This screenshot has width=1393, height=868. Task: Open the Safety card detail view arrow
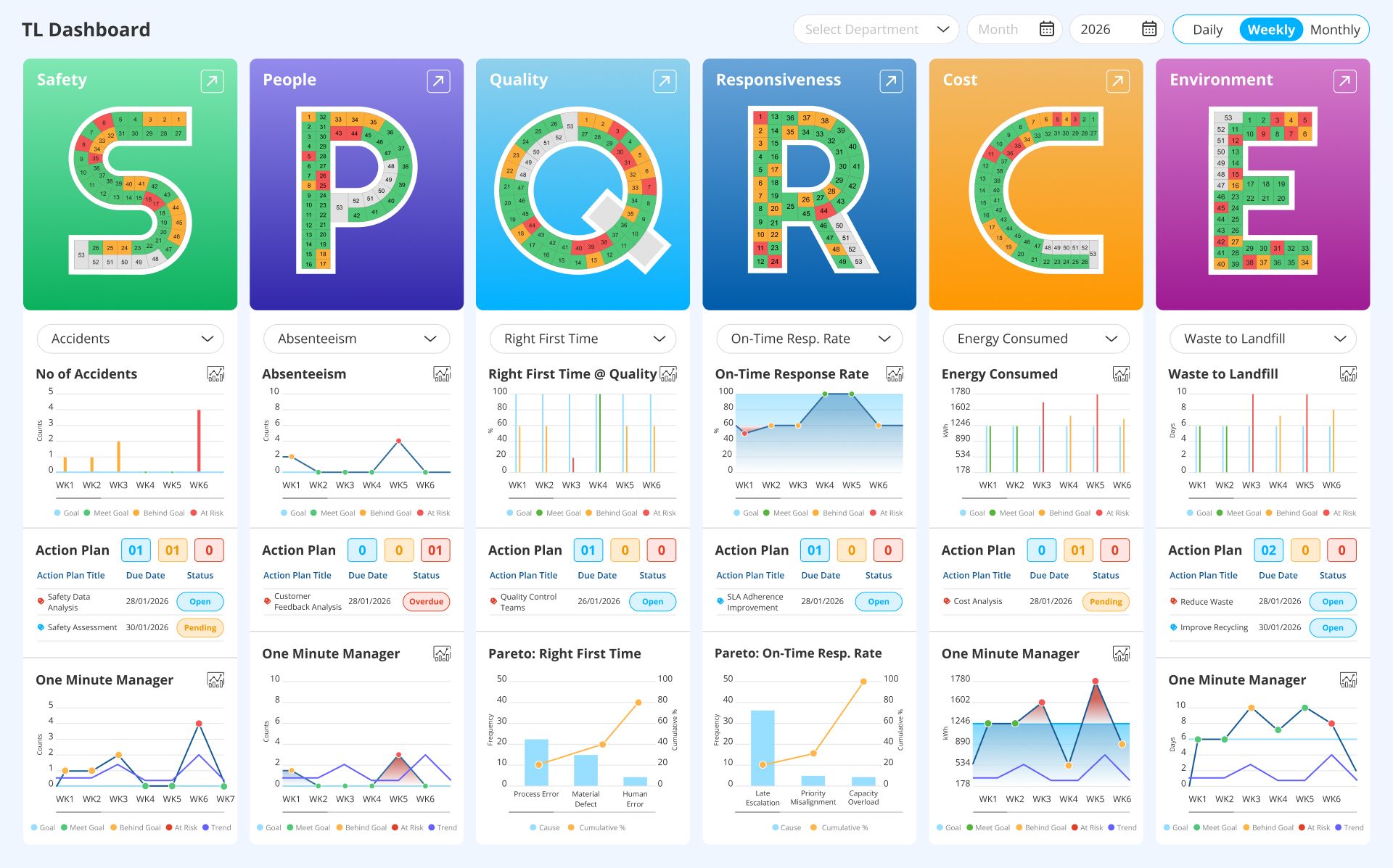point(211,81)
